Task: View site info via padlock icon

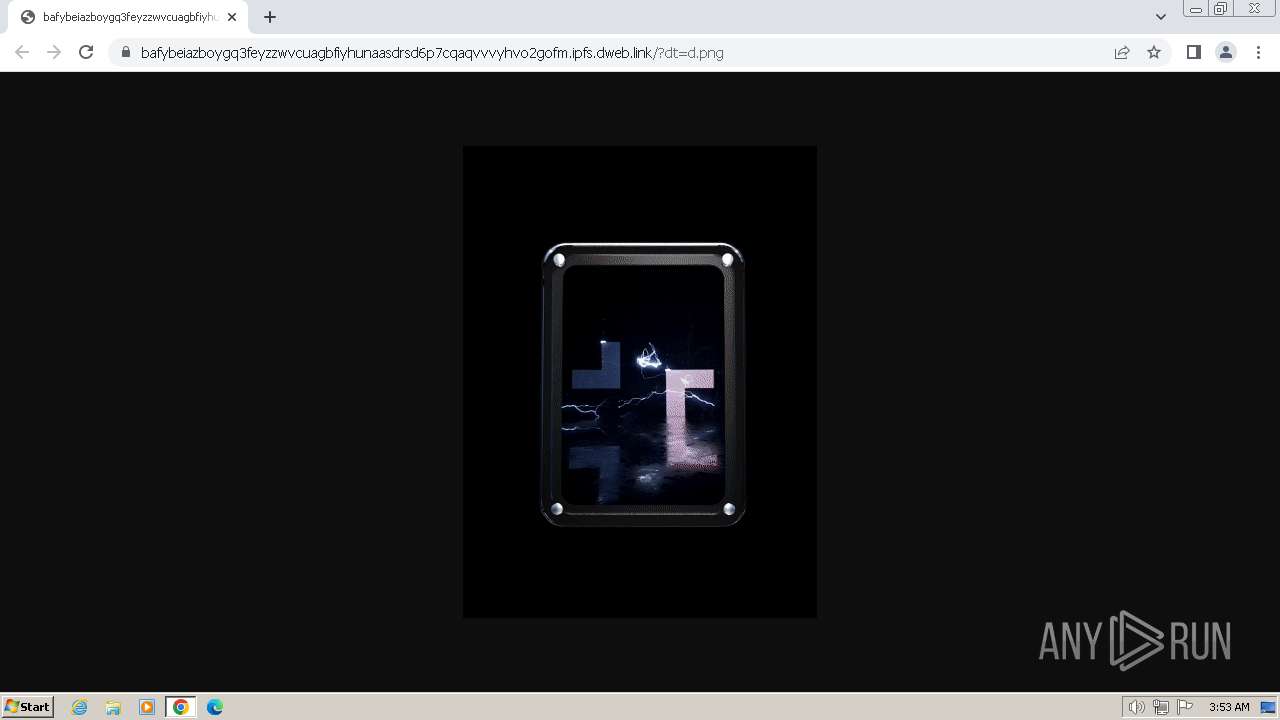Action: (x=126, y=53)
